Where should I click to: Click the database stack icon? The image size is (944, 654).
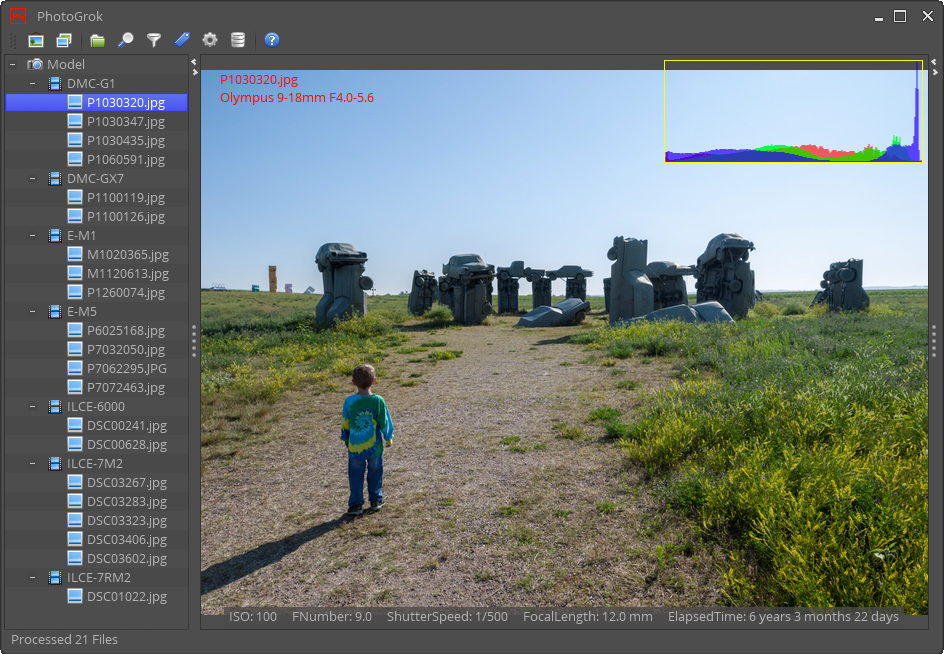coord(238,40)
